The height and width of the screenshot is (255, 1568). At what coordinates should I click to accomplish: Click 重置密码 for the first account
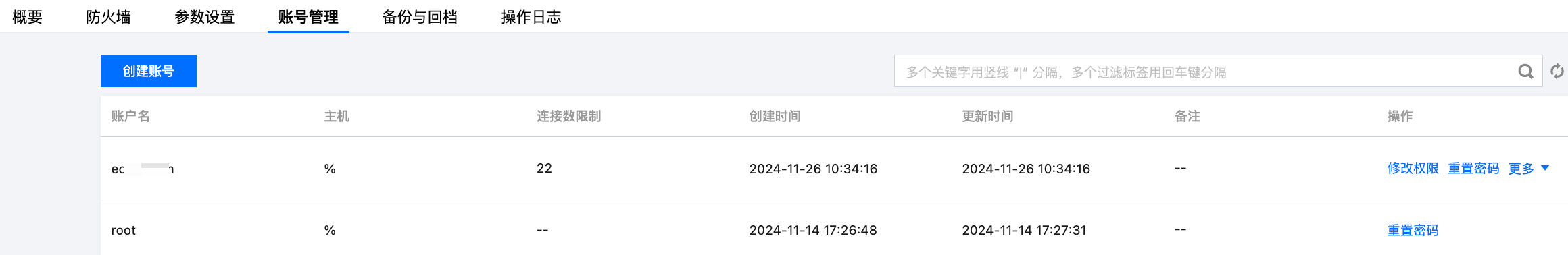tap(1473, 169)
